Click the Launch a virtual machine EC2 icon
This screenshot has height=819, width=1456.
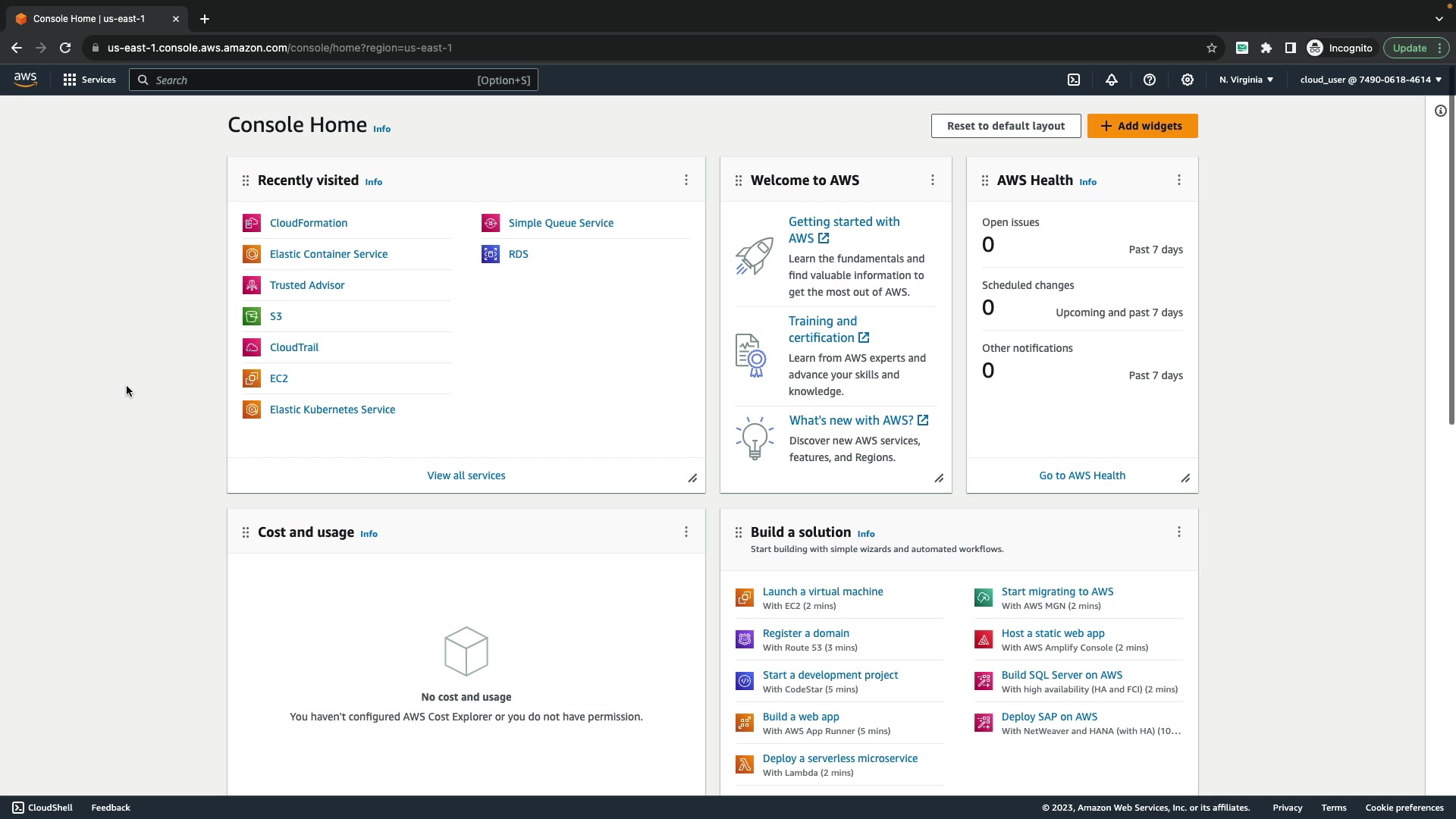tap(745, 598)
